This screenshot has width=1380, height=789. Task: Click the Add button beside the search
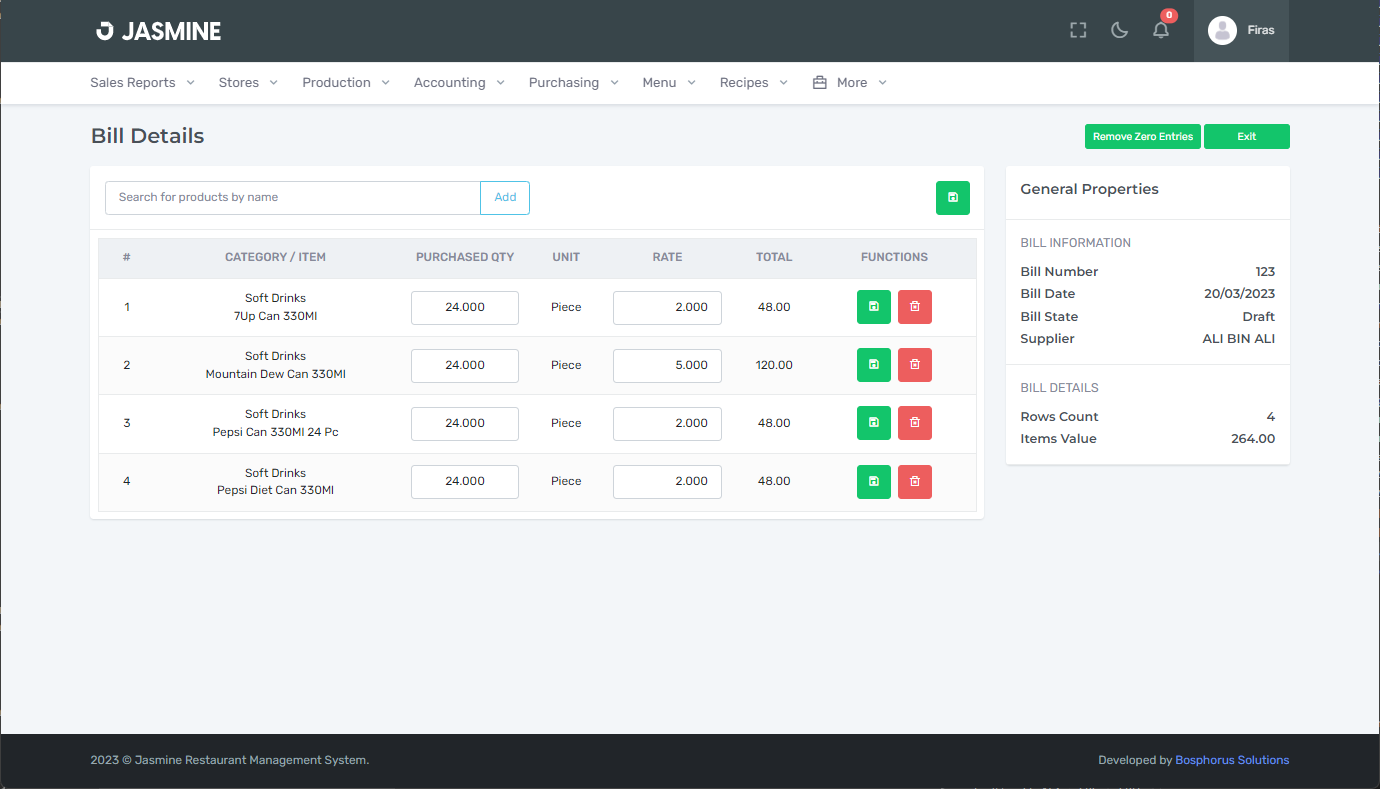(505, 198)
